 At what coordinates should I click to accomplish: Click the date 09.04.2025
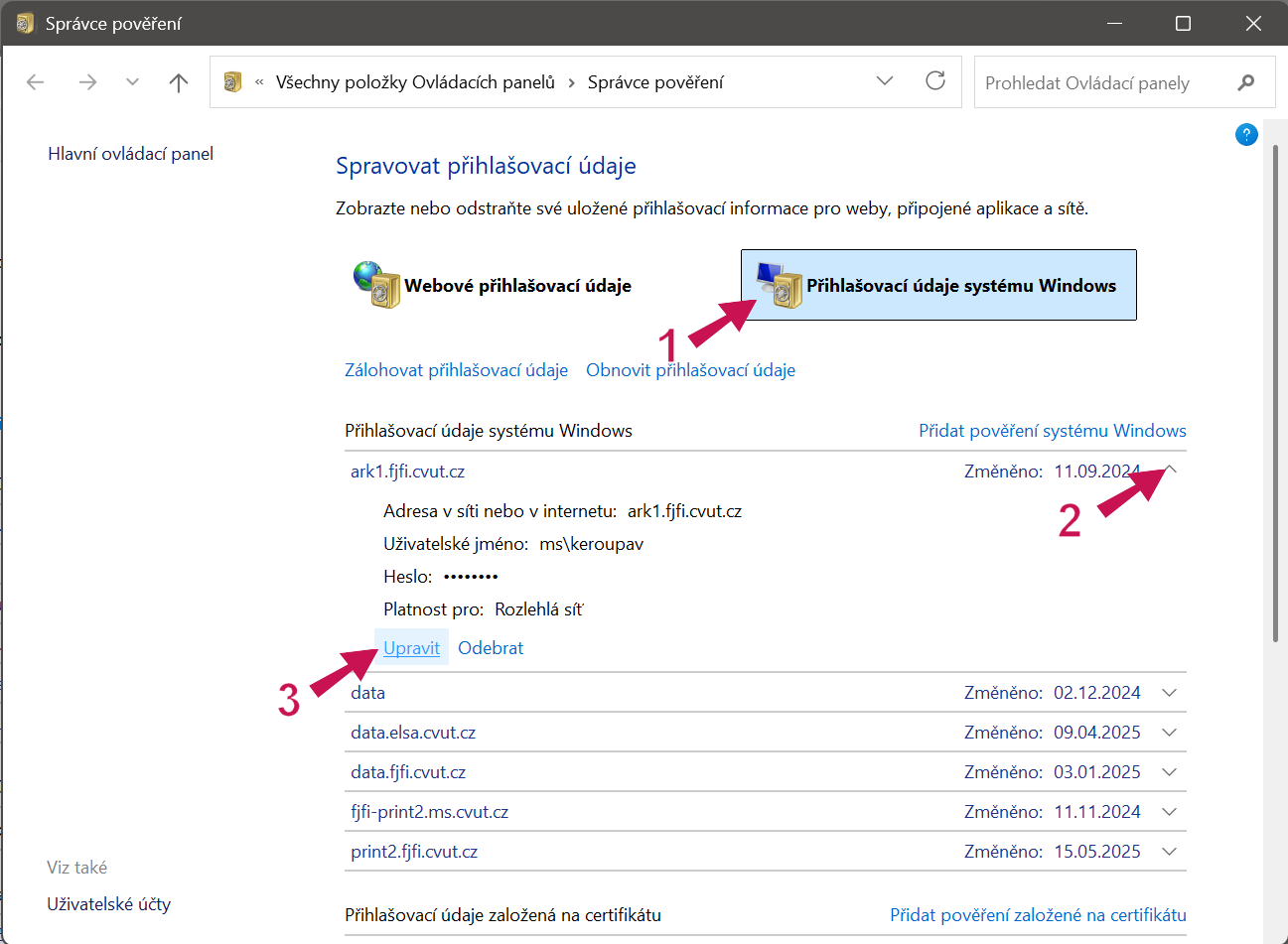1097,733
